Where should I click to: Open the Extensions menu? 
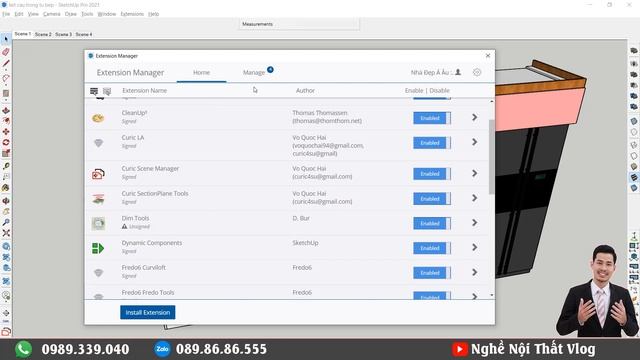132,14
